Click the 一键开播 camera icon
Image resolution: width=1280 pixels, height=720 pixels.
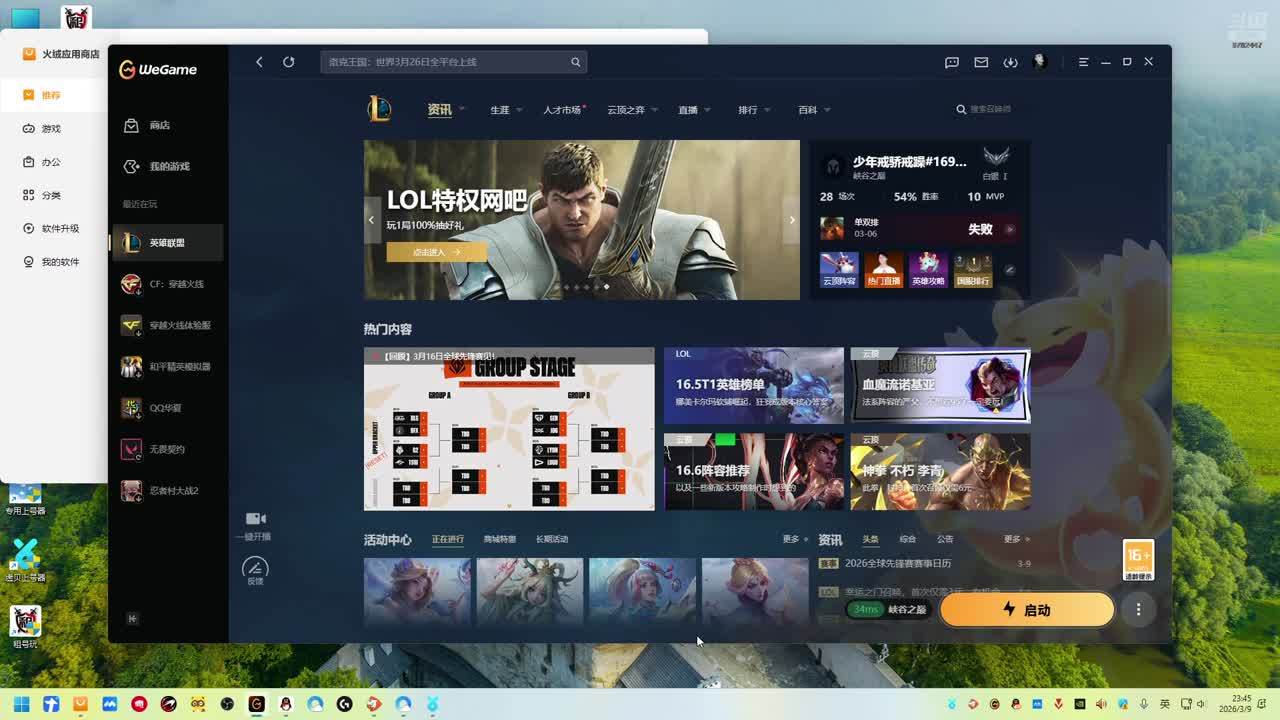pos(256,519)
